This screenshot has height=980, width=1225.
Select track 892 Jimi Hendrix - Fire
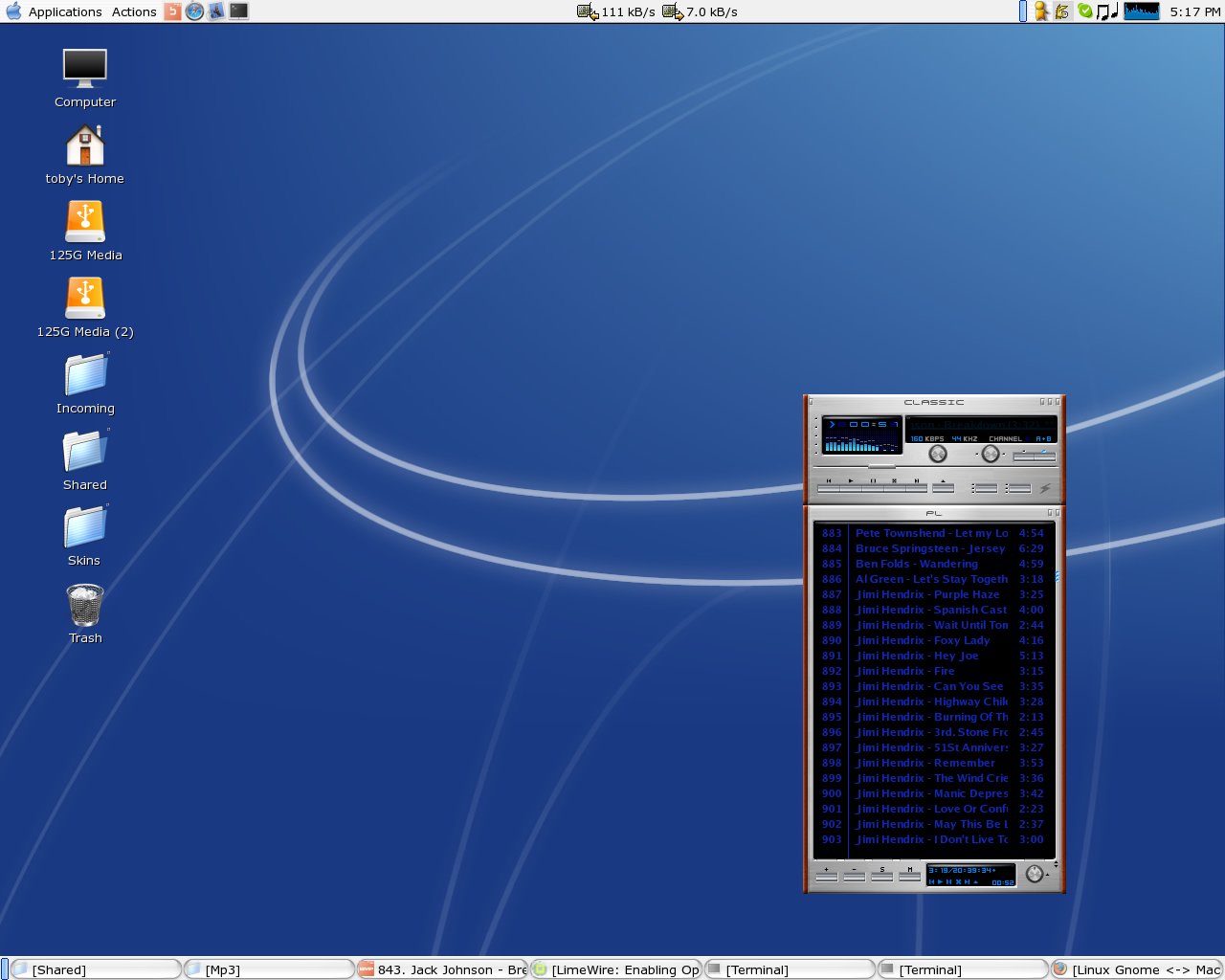[x=933, y=671]
